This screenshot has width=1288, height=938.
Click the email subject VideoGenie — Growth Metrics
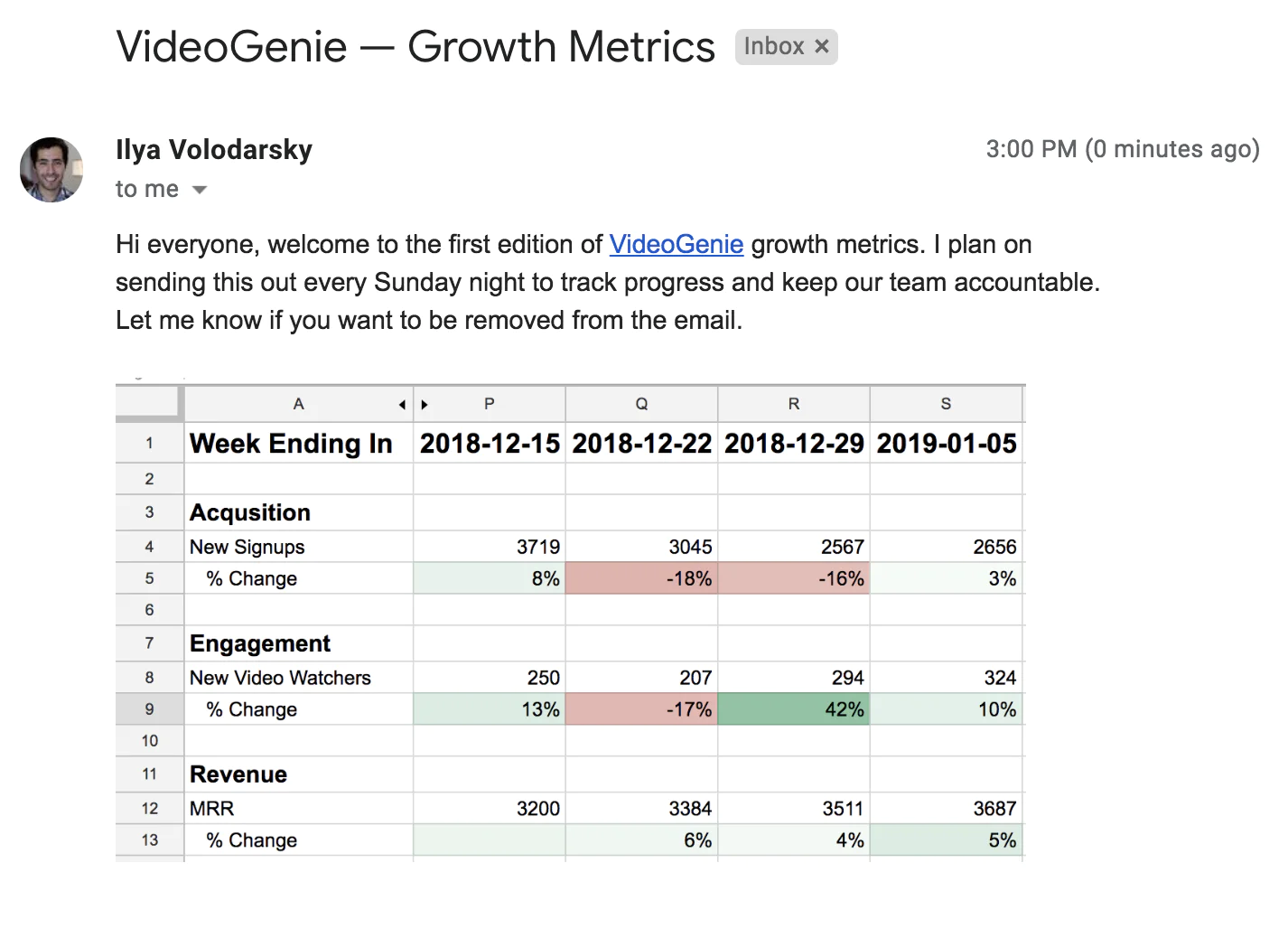tap(414, 47)
